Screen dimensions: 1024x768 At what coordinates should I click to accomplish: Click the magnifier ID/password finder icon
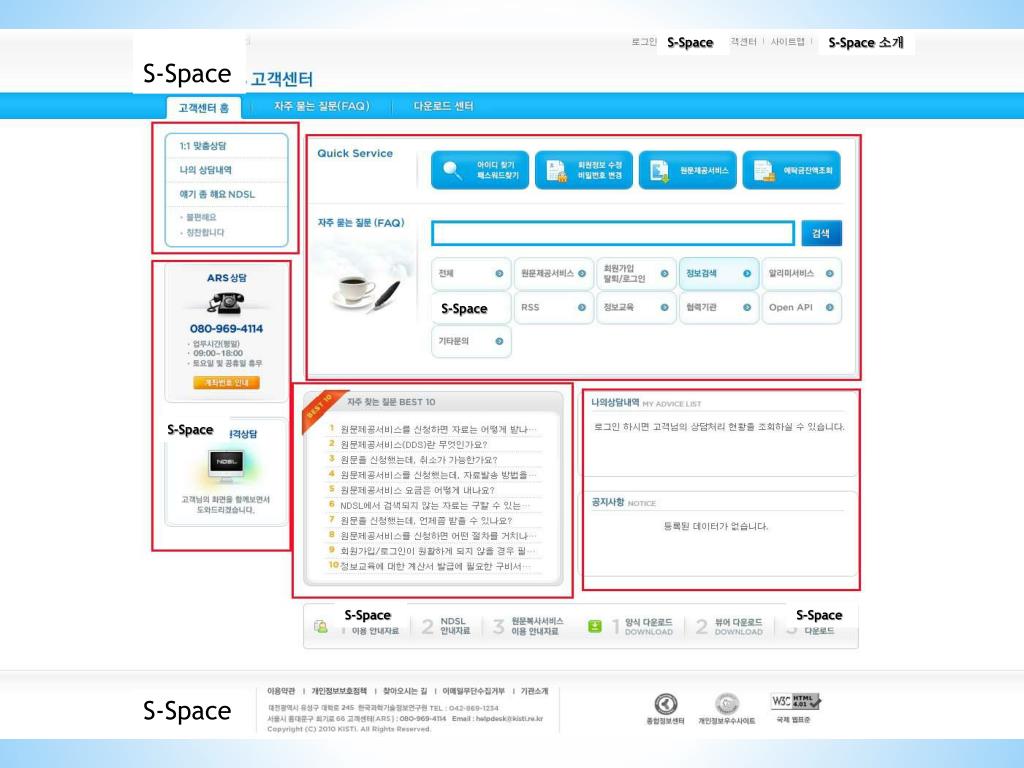pyautogui.click(x=452, y=170)
